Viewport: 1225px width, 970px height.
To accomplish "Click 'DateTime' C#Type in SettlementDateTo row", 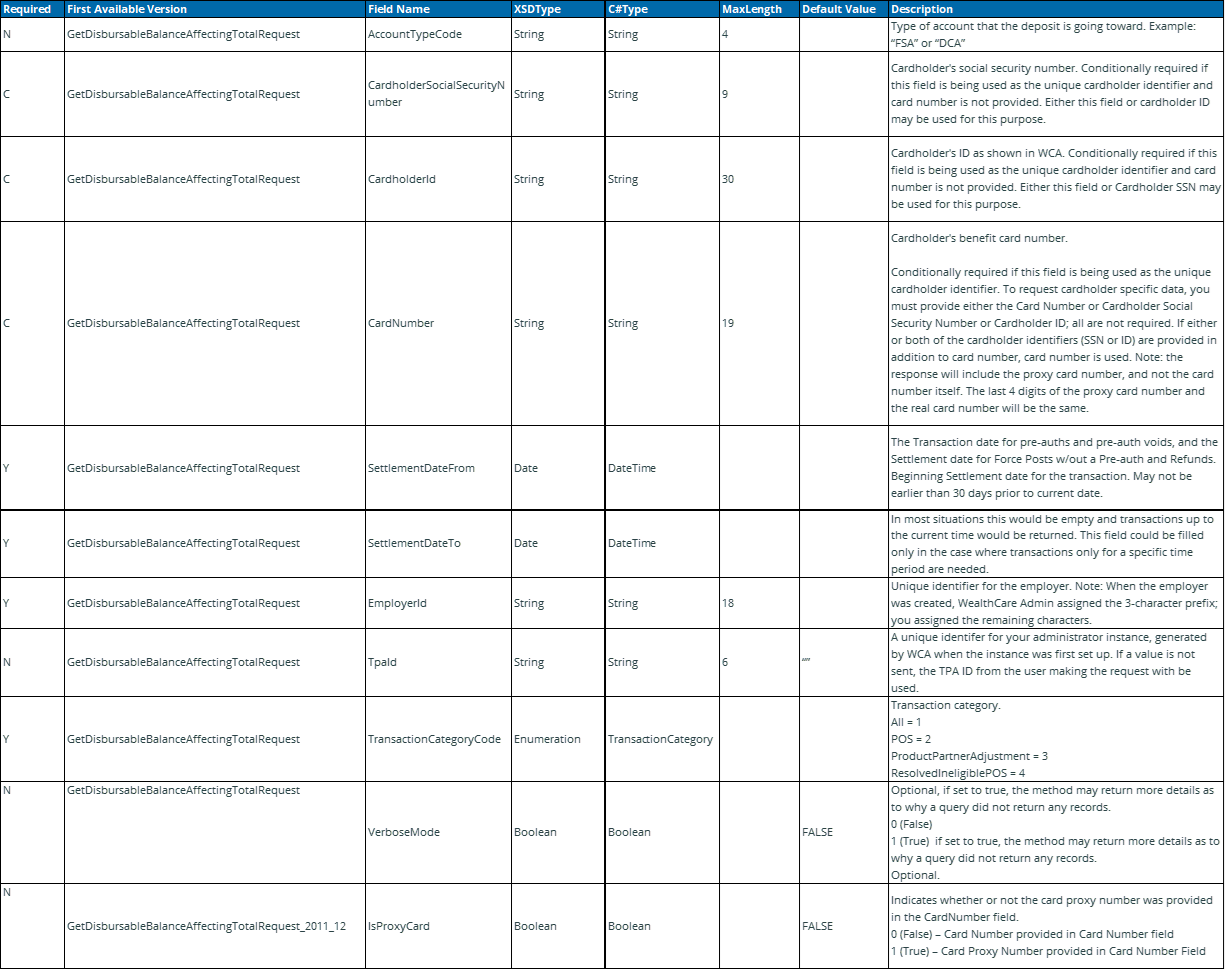I will (x=661, y=543).
